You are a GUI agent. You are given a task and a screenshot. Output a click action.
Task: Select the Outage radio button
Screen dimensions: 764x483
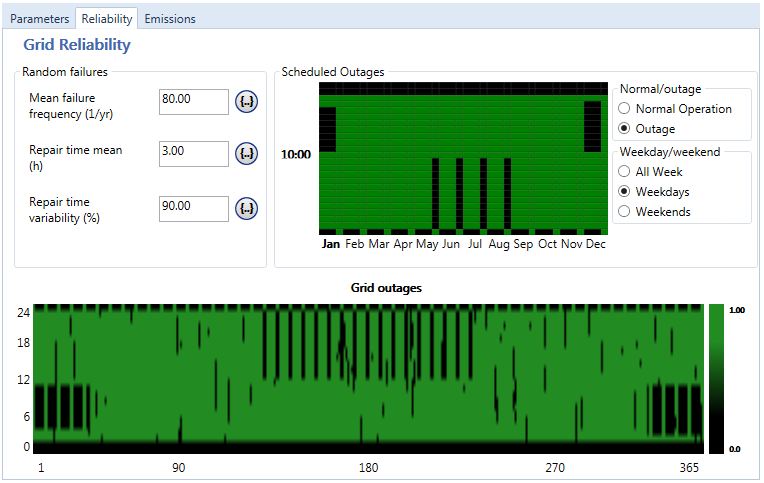tap(625, 129)
